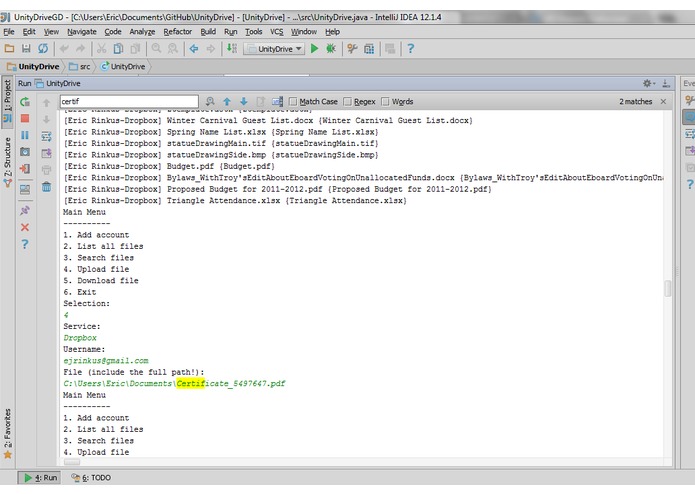Hide the Run tool window using the hide icon
Screen dimensions: 695x494
pyautogui.click(x=666, y=83)
